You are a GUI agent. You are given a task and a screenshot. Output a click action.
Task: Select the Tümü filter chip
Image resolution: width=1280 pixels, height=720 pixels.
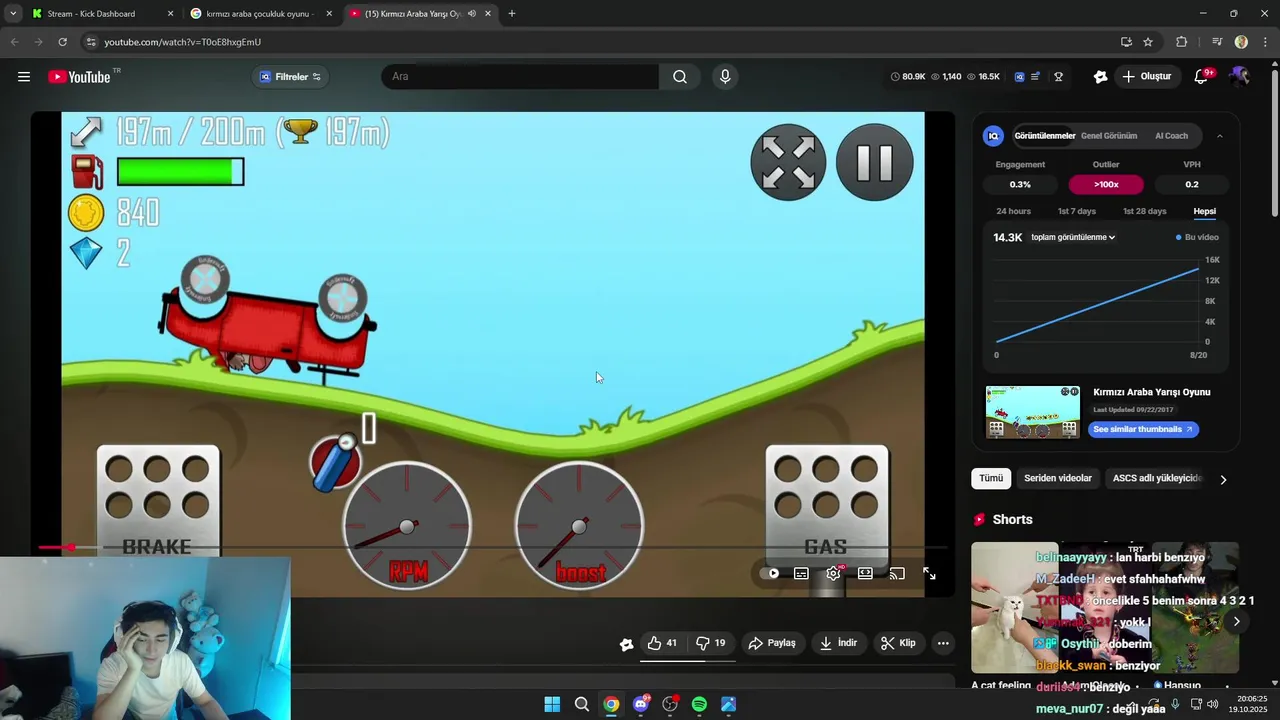click(991, 478)
